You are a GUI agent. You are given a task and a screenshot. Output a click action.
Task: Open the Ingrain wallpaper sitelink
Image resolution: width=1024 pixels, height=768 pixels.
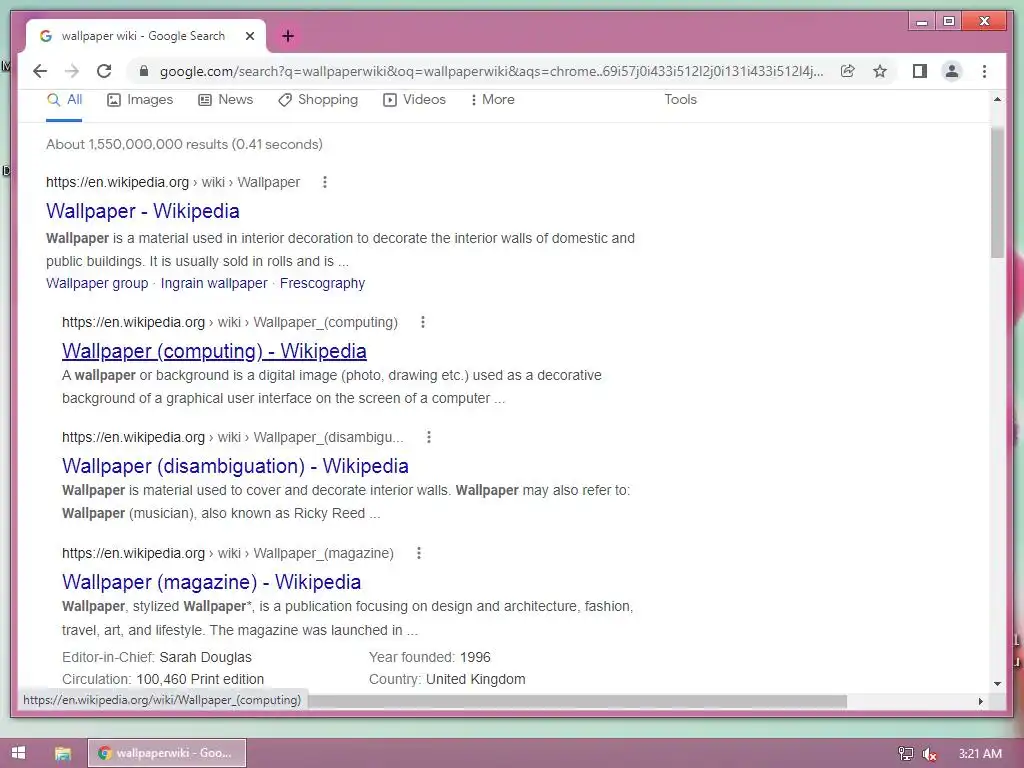[214, 283]
